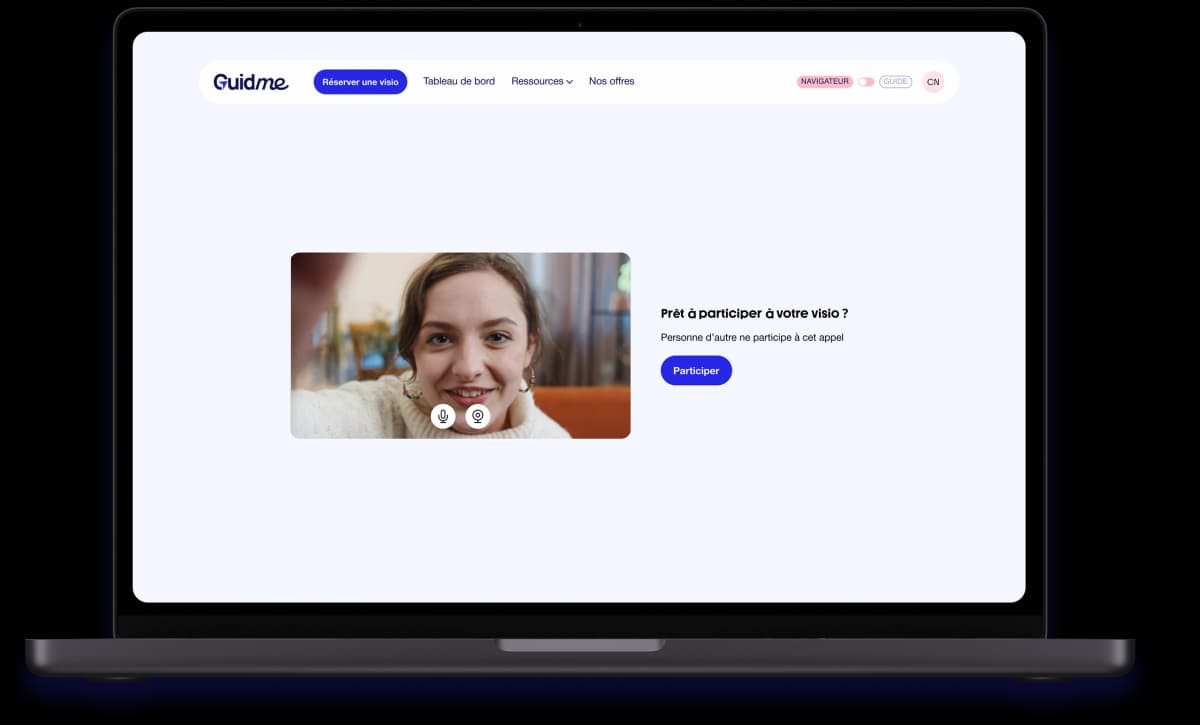Open the Nos offres page
The height and width of the screenshot is (725, 1200).
pos(611,82)
